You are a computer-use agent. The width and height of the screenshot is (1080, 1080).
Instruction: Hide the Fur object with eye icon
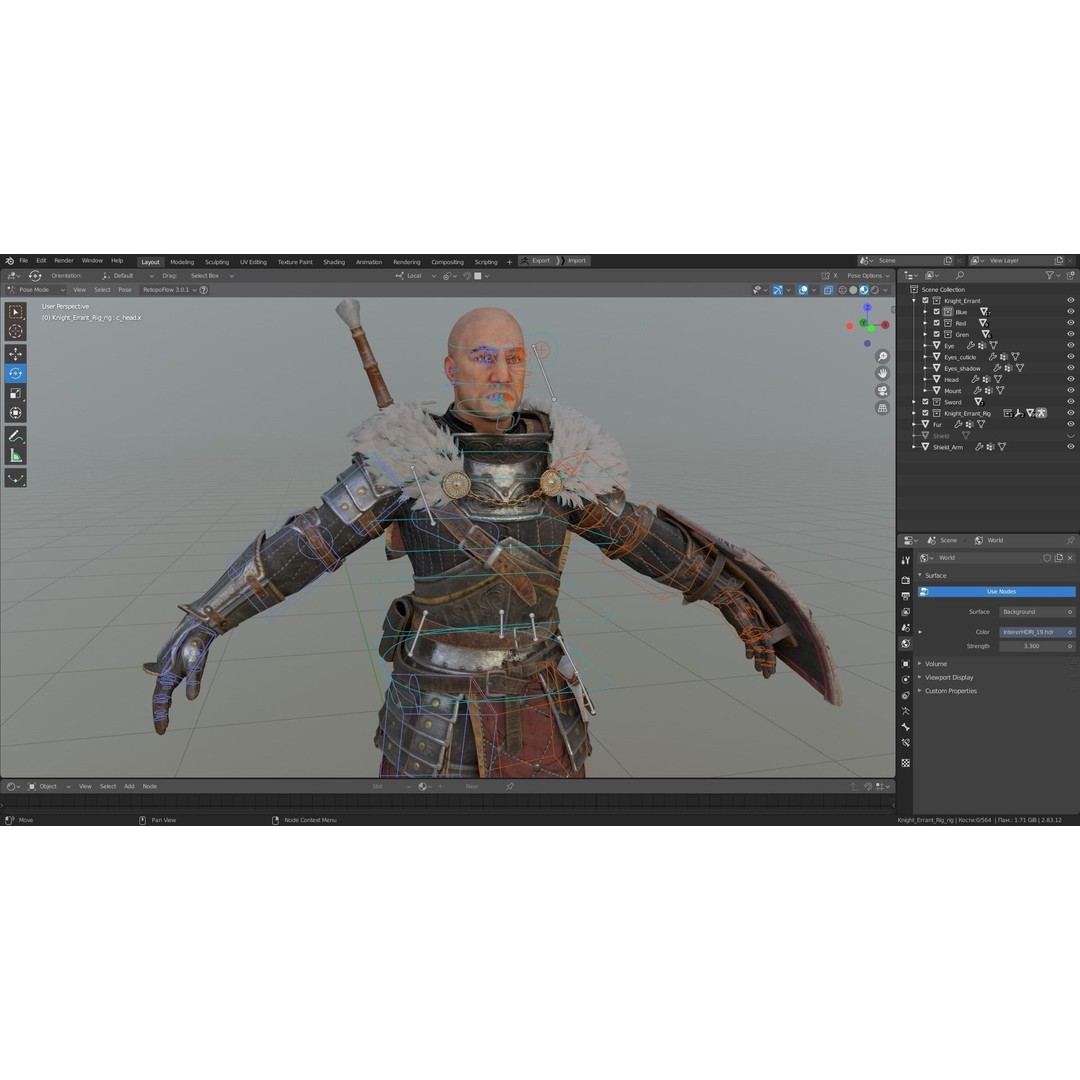pyautogui.click(x=1070, y=424)
